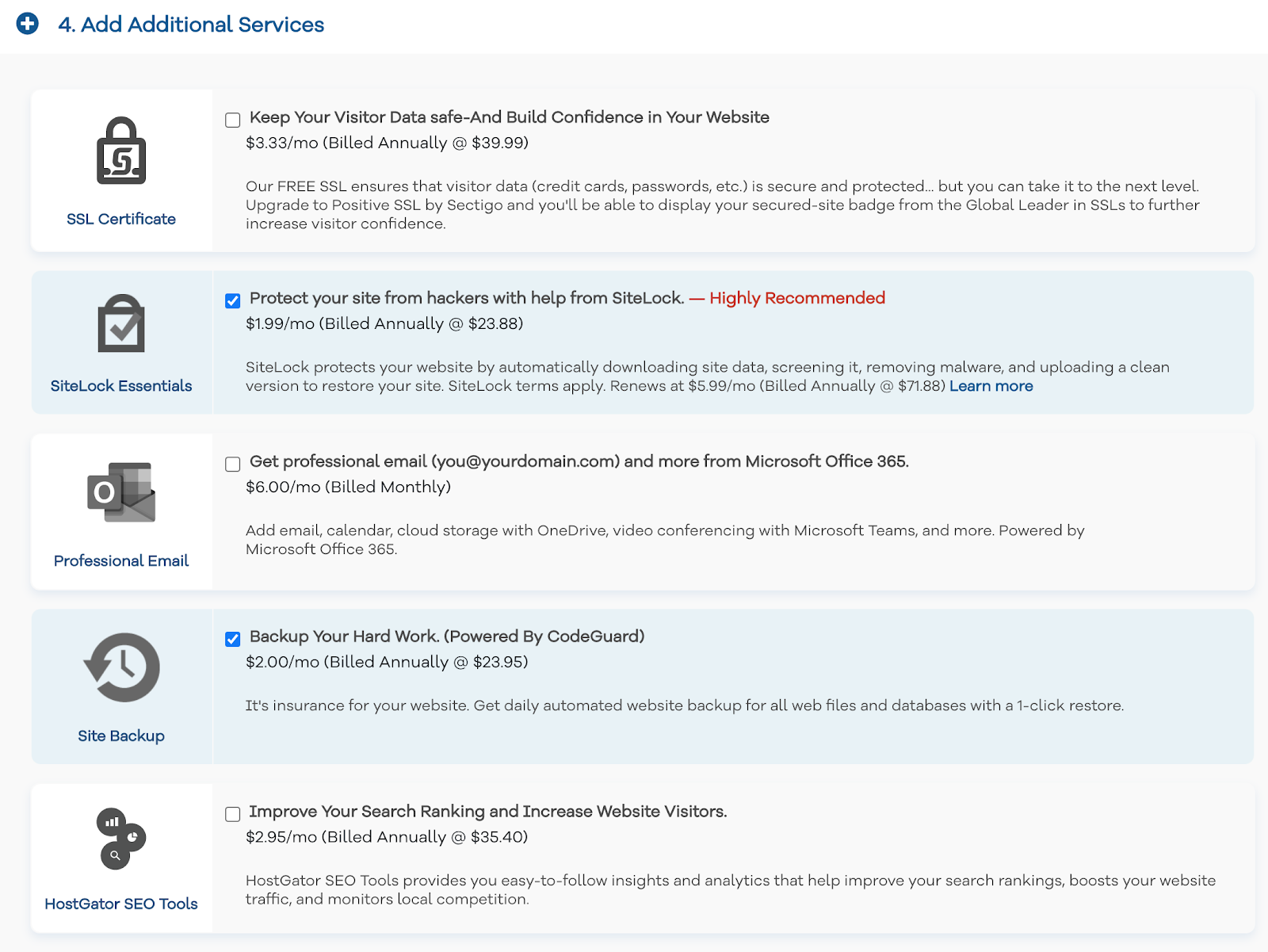Click the 'Professional Email' label

[121, 560]
